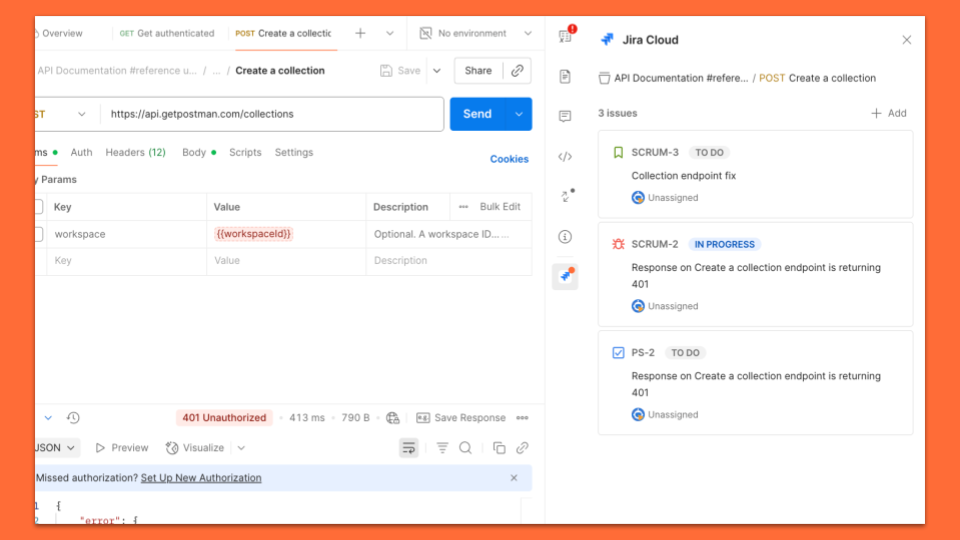Screen dimensions: 960x540
Task: Click the related collections arrows icon
Action: (566, 196)
